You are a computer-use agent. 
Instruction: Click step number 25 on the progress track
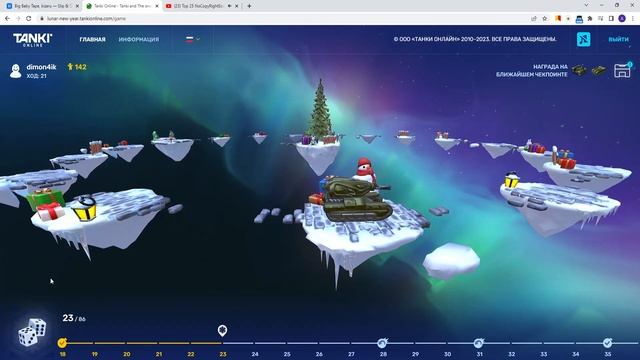pos(287,354)
